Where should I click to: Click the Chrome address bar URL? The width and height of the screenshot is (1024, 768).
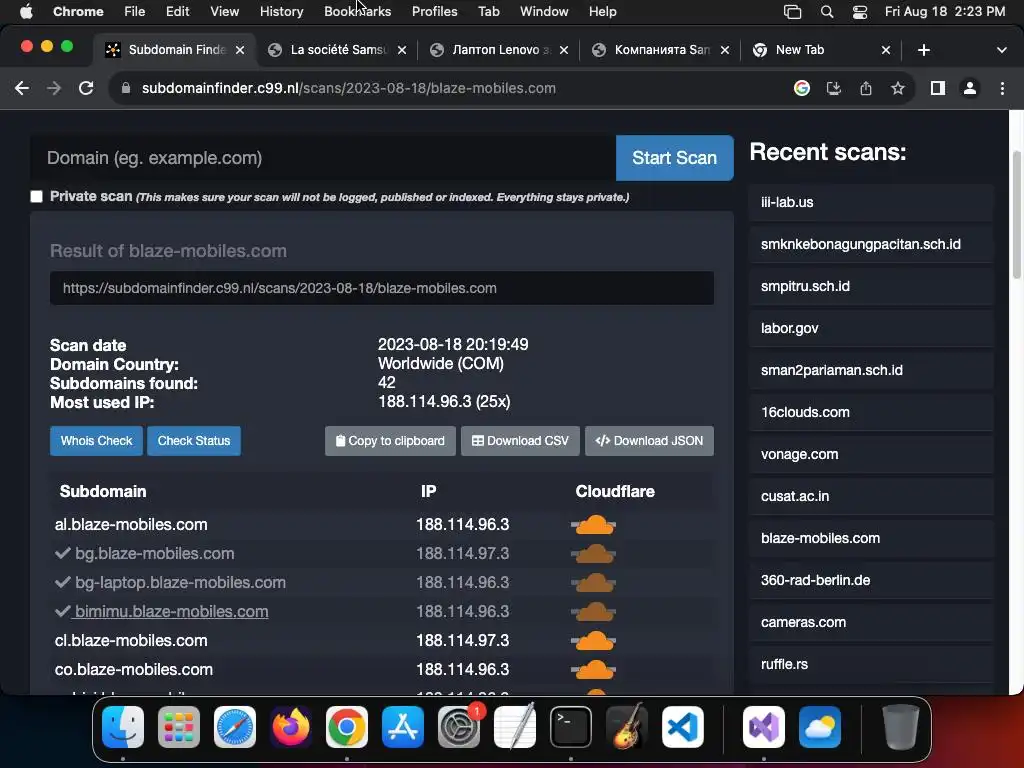(x=349, y=88)
